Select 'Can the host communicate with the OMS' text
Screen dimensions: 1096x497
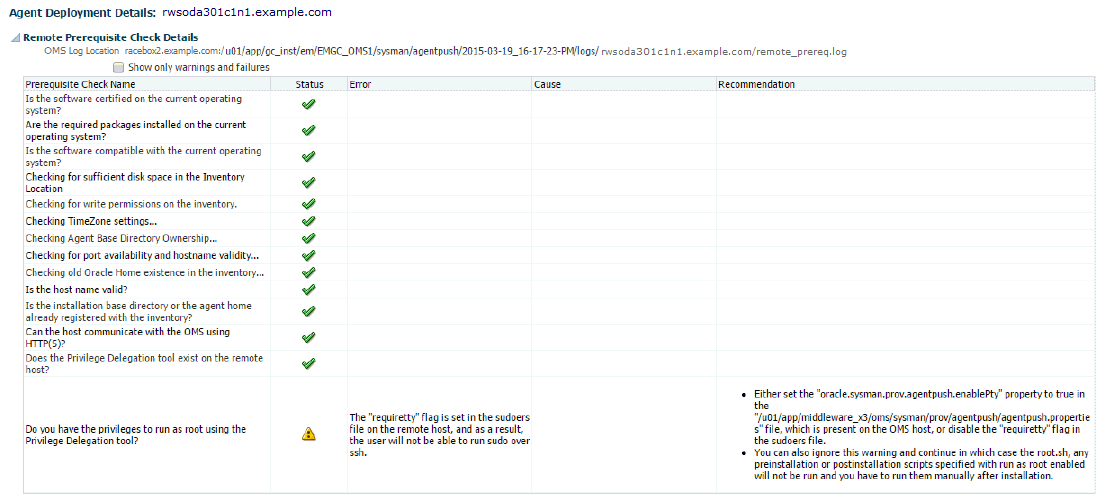(128, 337)
